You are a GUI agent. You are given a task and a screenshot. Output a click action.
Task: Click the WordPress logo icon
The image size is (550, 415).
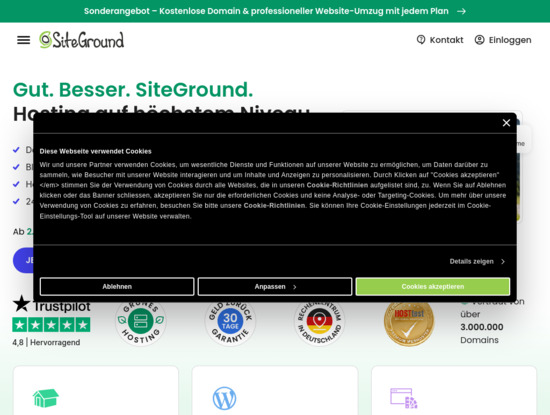point(224,398)
